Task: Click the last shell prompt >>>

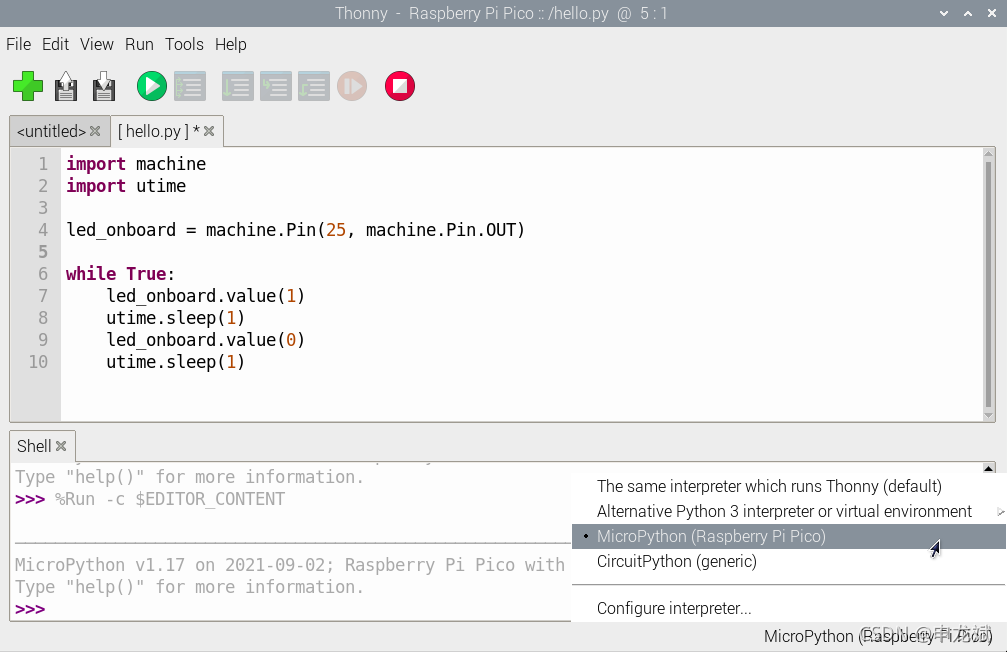Action: pyautogui.click(x=30, y=609)
